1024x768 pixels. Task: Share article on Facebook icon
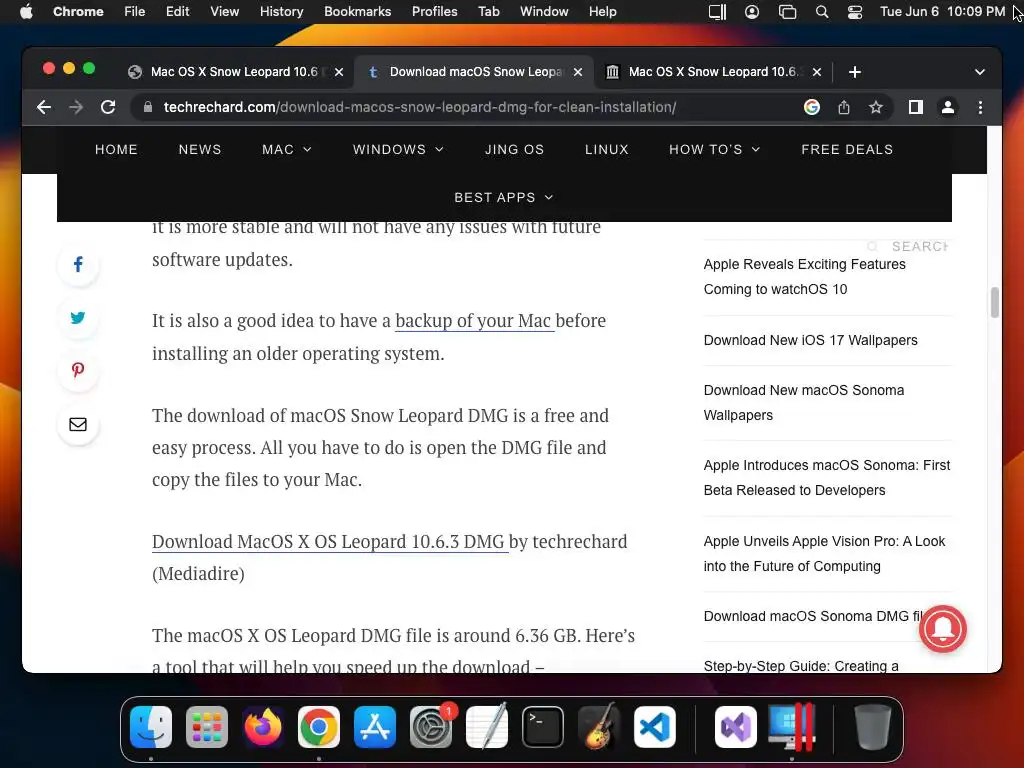tap(78, 264)
